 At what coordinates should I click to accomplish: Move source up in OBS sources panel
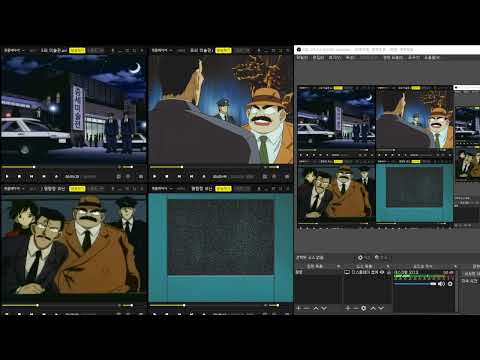tap(373, 308)
